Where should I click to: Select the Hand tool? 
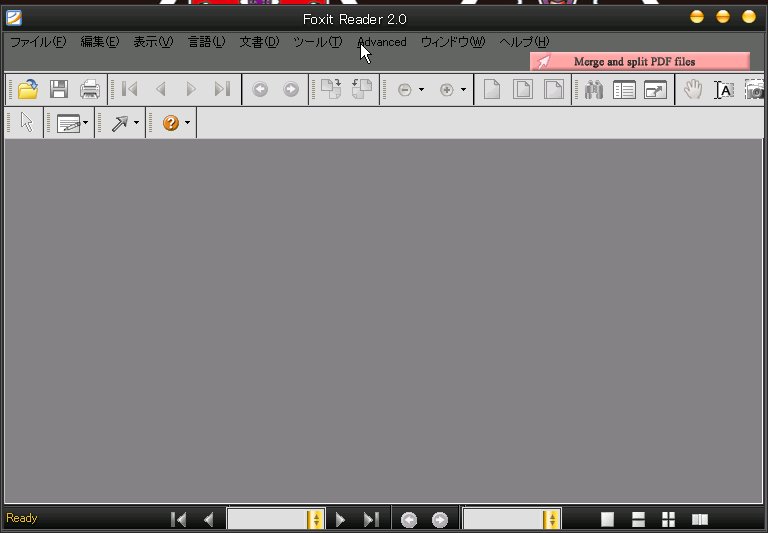693,90
